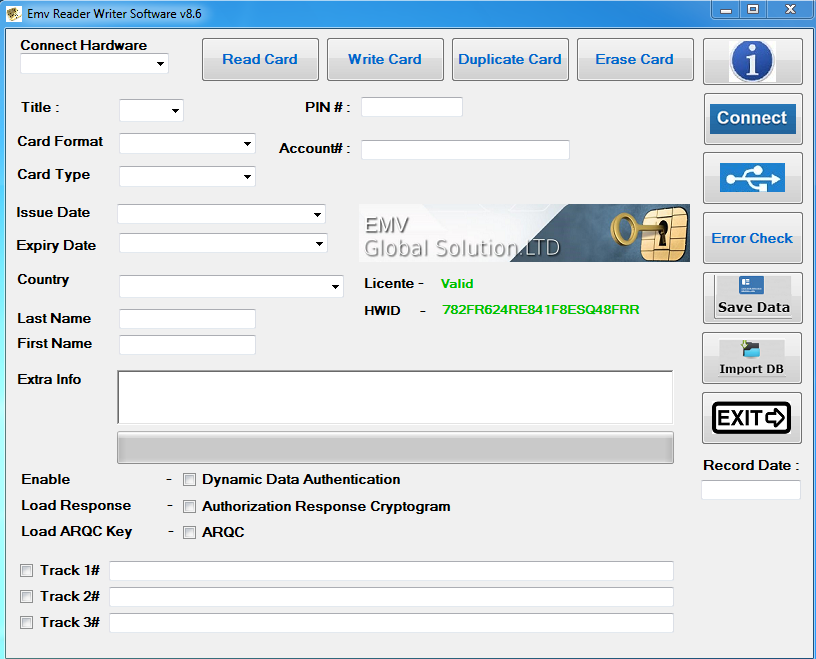The image size is (816, 659).
Task: Enable Dynamic Data Authentication
Action: (x=189, y=479)
